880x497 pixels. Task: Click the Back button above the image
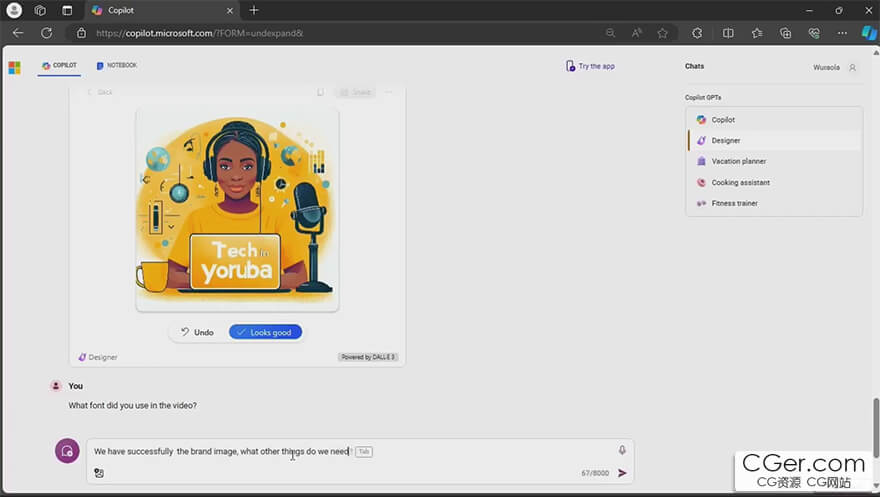100,92
